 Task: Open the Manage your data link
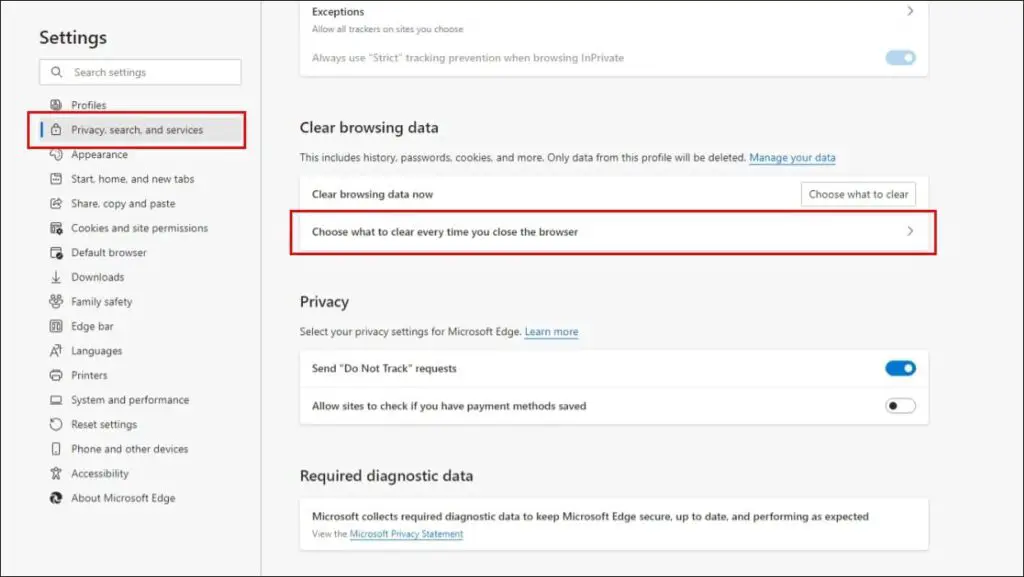tap(792, 157)
